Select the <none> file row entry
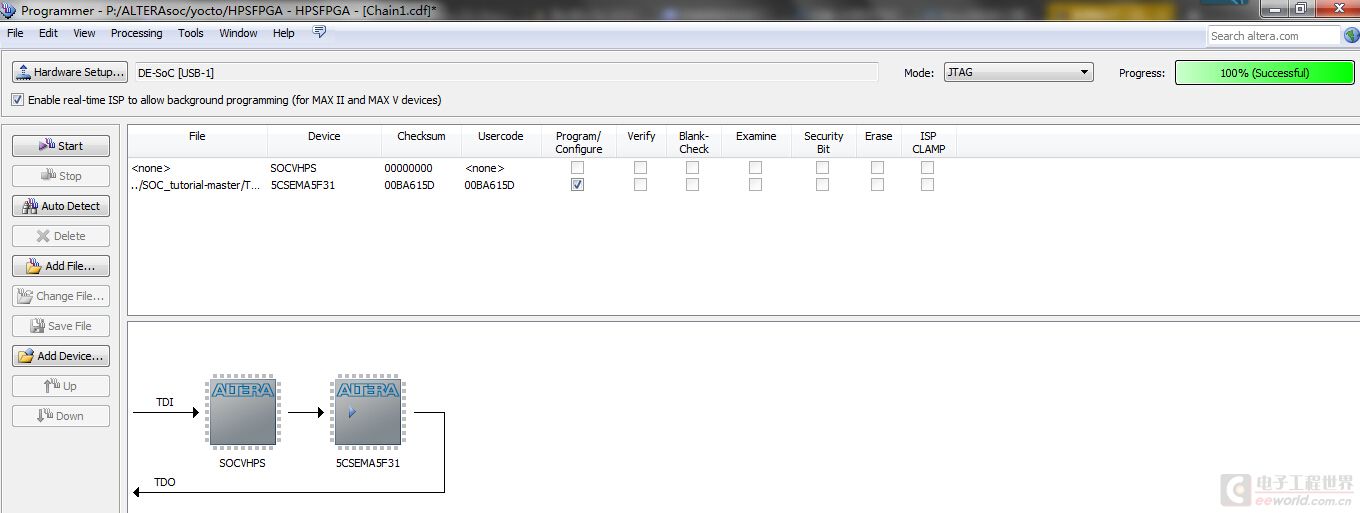 pyautogui.click(x=151, y=168)
